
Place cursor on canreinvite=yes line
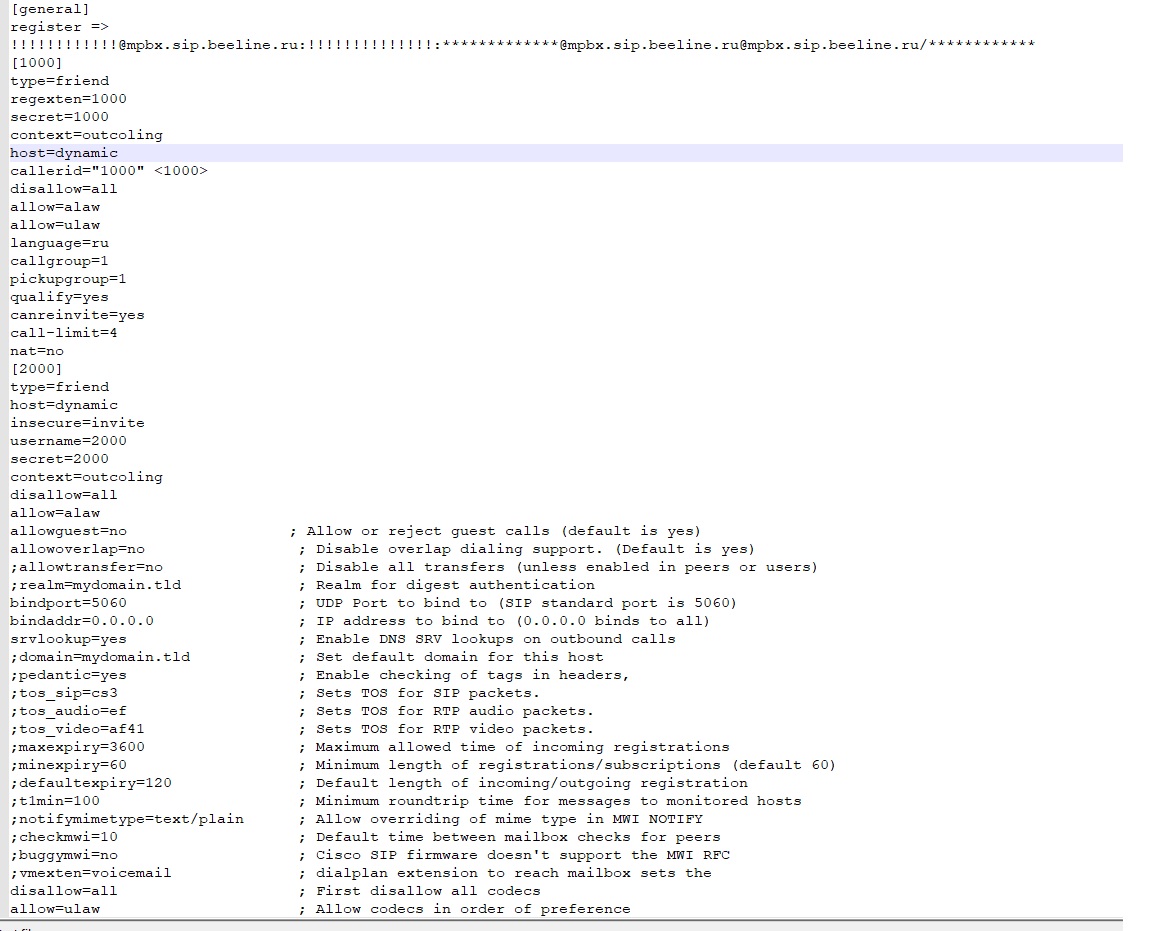[77, 315]
